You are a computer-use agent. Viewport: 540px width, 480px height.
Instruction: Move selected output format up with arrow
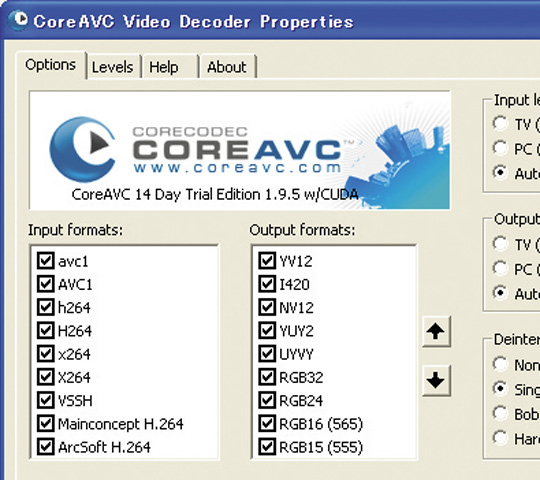pyautogui.click(x=436, y=332)
